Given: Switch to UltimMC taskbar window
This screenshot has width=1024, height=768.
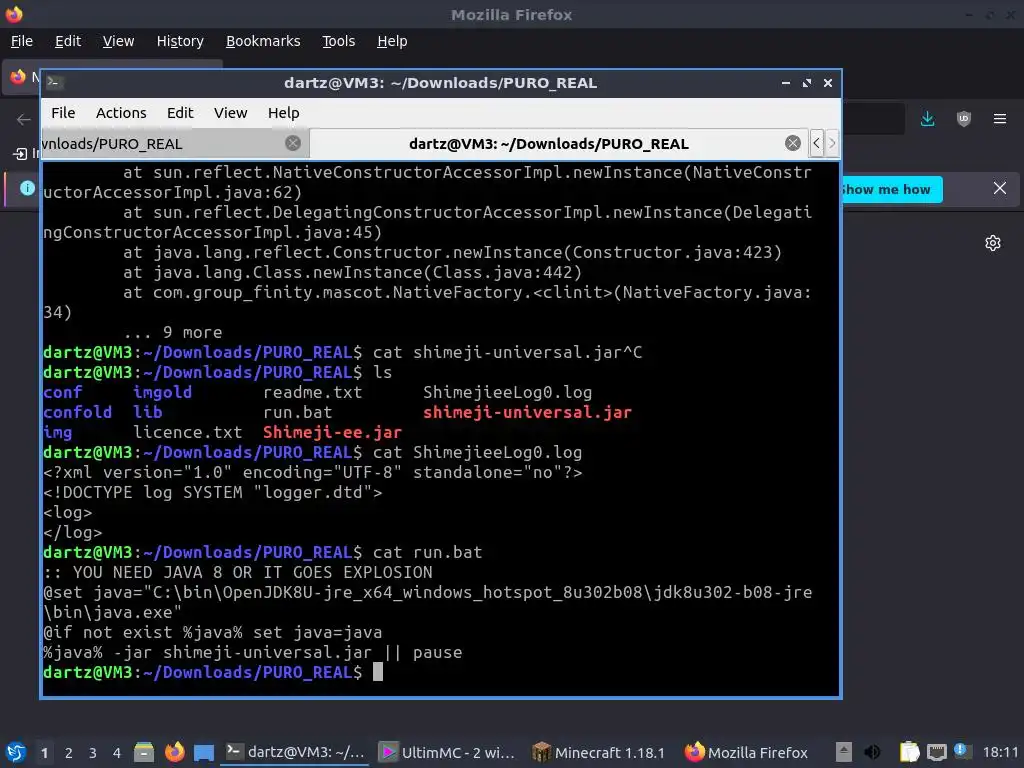Looking at the screenshot, I should click(447, 752).
